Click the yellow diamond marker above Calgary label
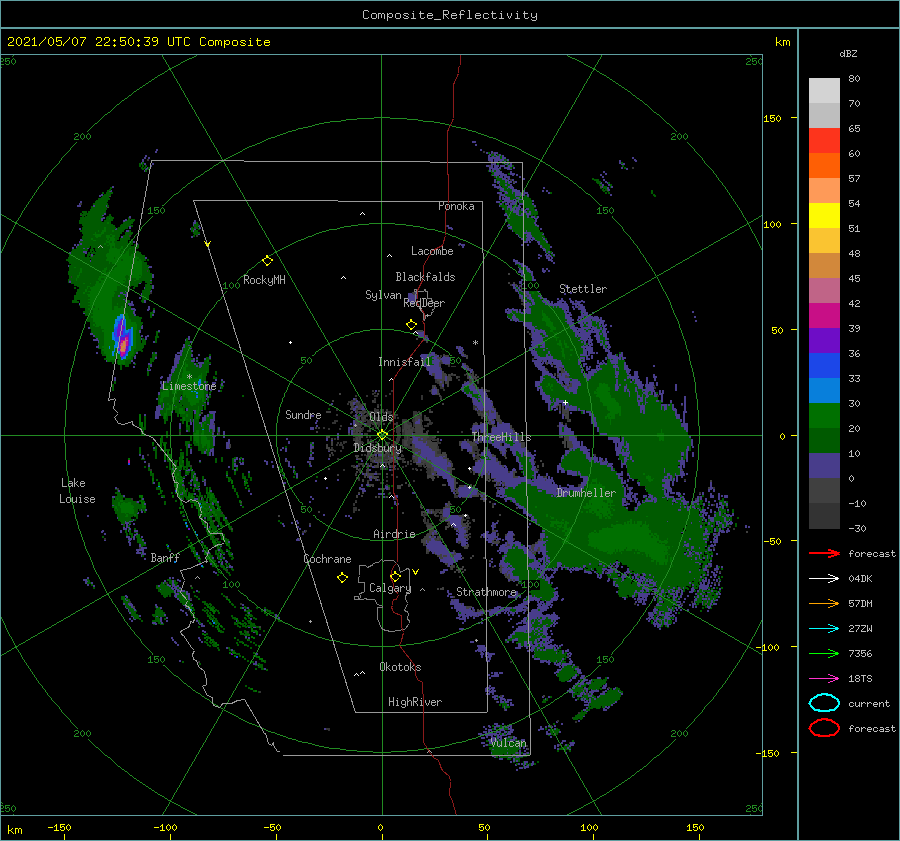 [x=395, y=576]
